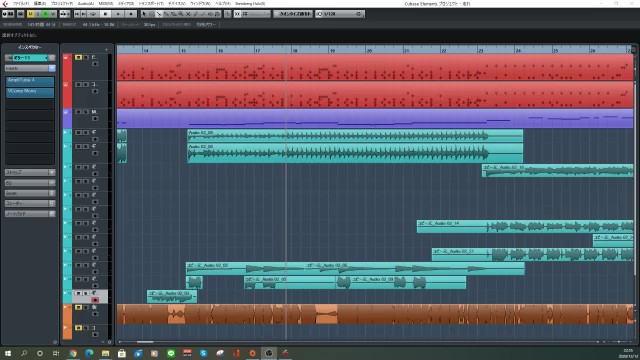Click the クオンタイズ適用 apply quantize button
Viewport: 640px width, 360px height.
pyautogui.click(x=293, y=14)
